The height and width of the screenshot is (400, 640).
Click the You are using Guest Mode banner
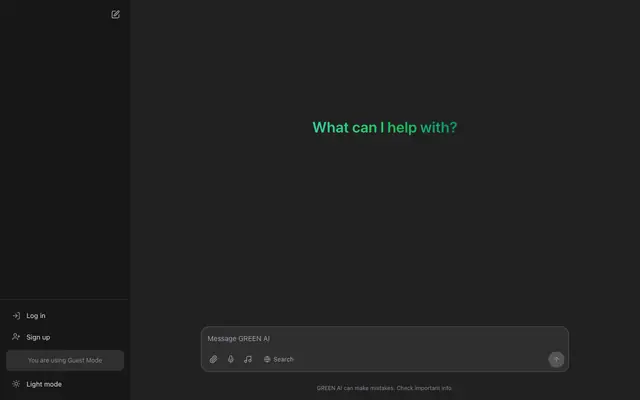[x=65, y=360]
